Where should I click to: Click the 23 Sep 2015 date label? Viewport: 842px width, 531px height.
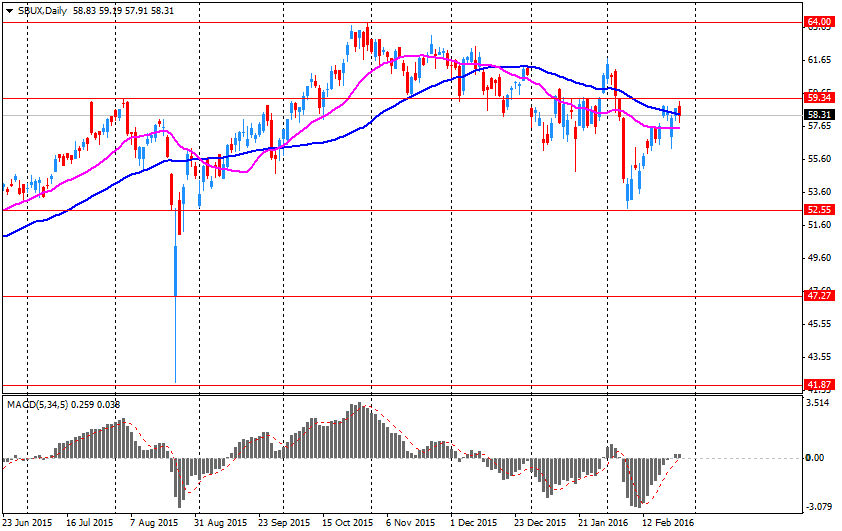284,522
